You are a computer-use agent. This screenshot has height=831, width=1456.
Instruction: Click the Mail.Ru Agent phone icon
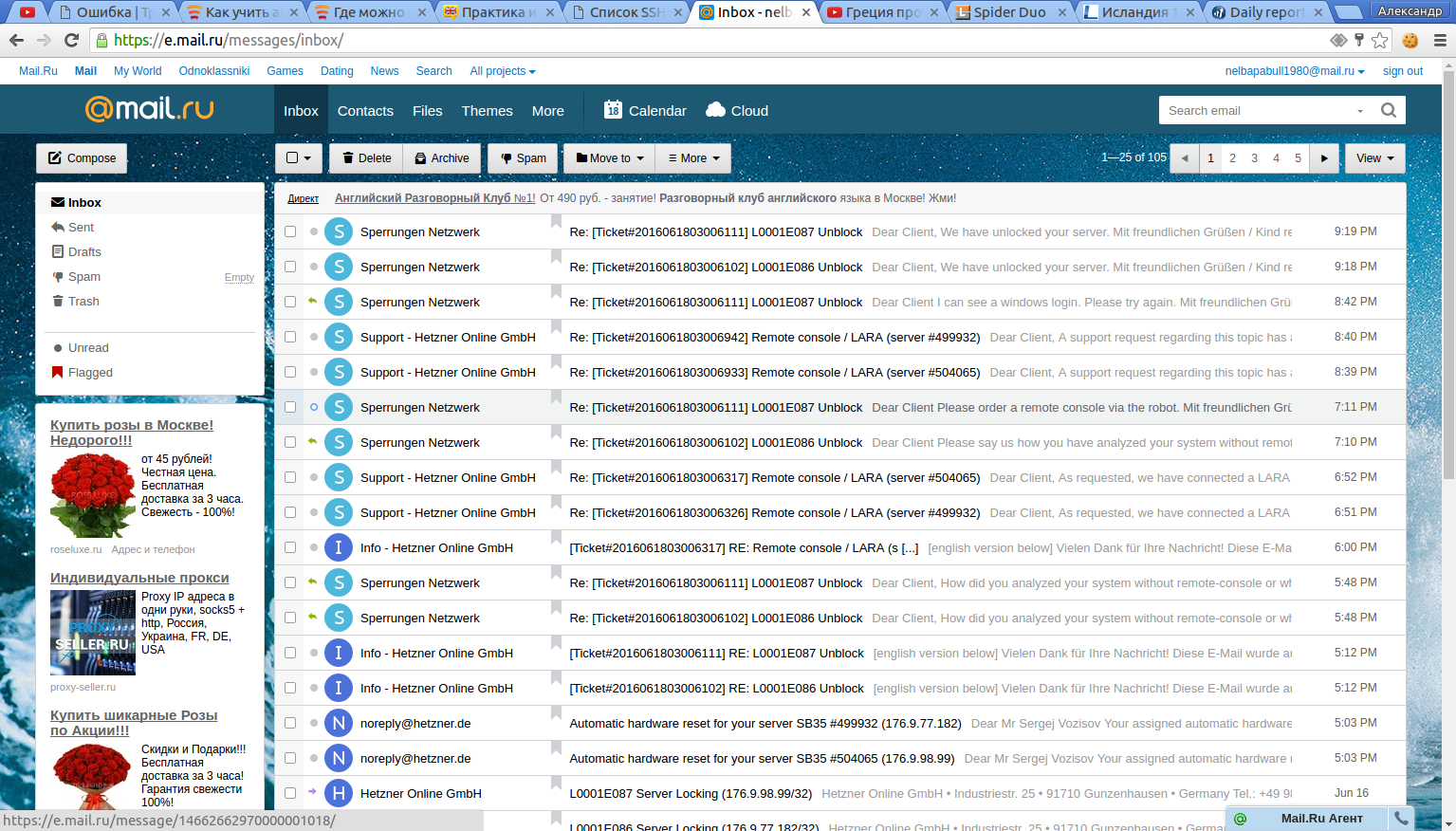1400,818
